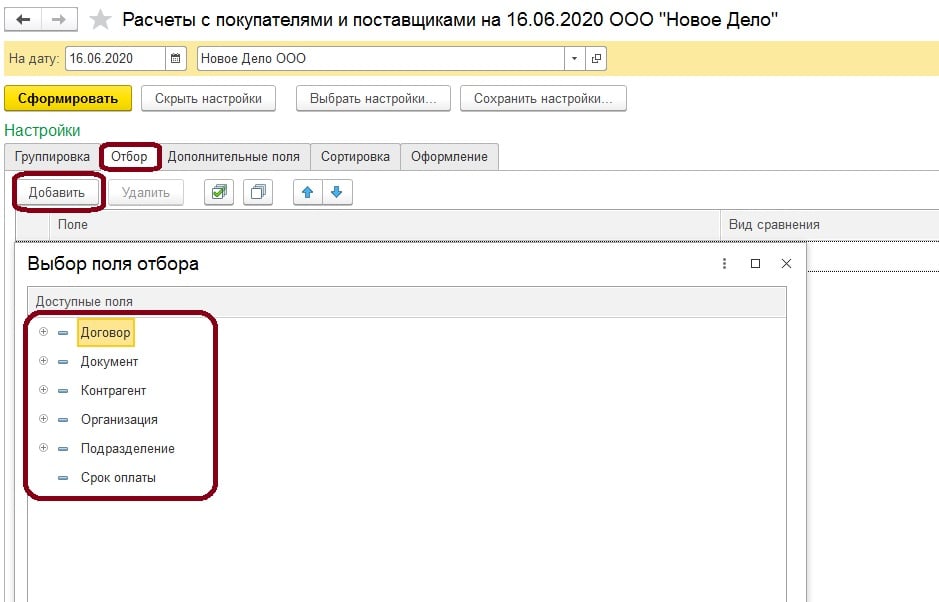The width and height of the screenshot is (939, 602).
Task: Check all filter rows icon
Action: point(218,192)
